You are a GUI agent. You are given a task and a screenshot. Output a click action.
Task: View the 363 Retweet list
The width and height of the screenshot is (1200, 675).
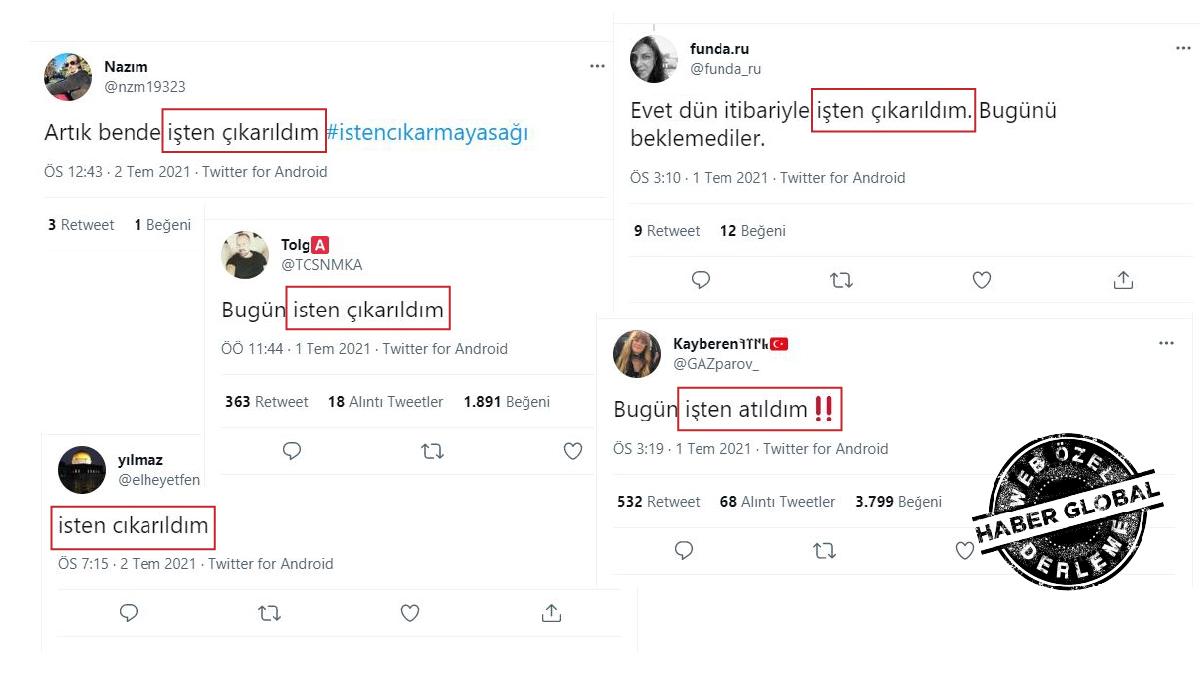coord(267,401)
